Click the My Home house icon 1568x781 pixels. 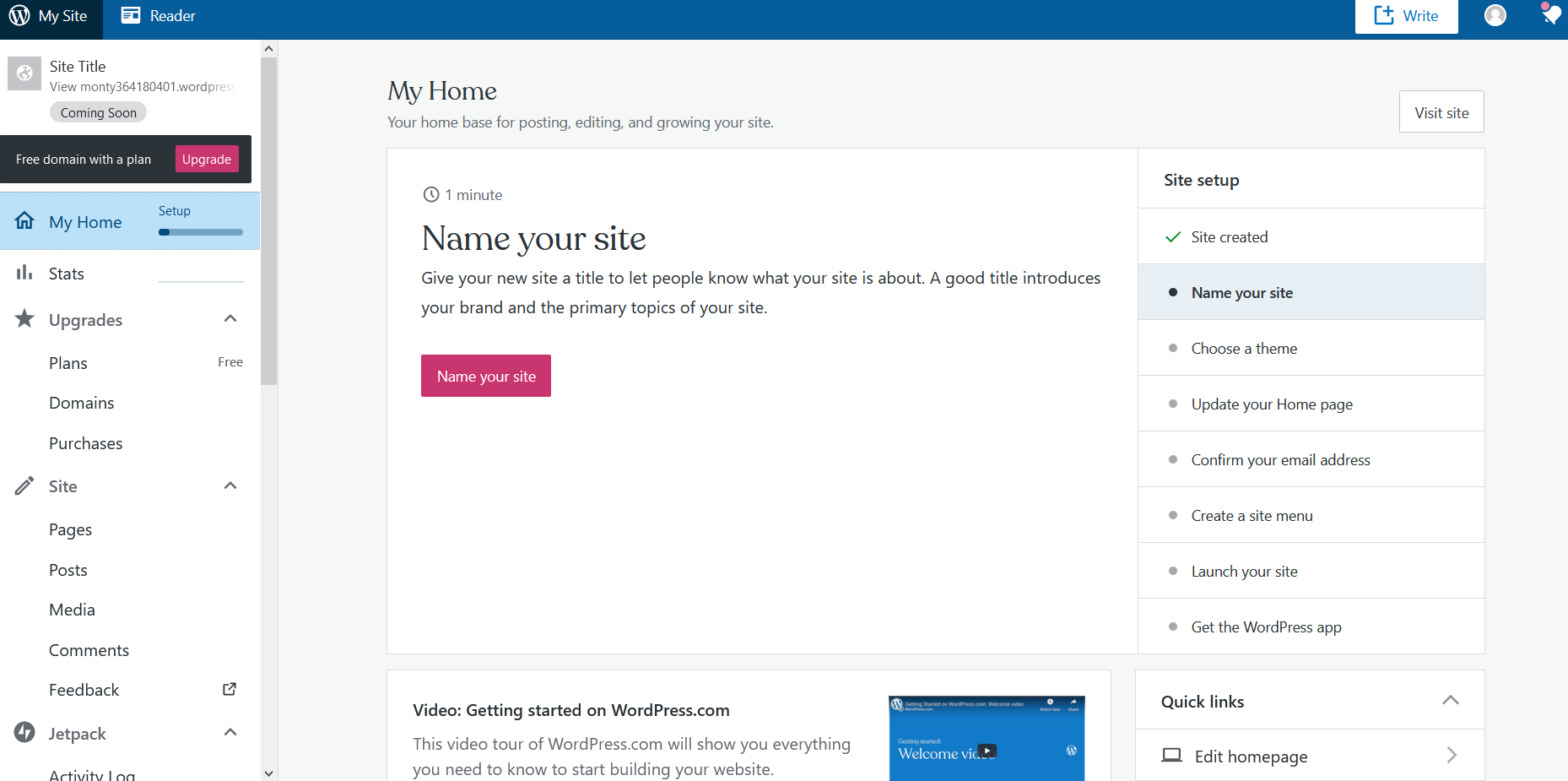click(x=24, y=221)
